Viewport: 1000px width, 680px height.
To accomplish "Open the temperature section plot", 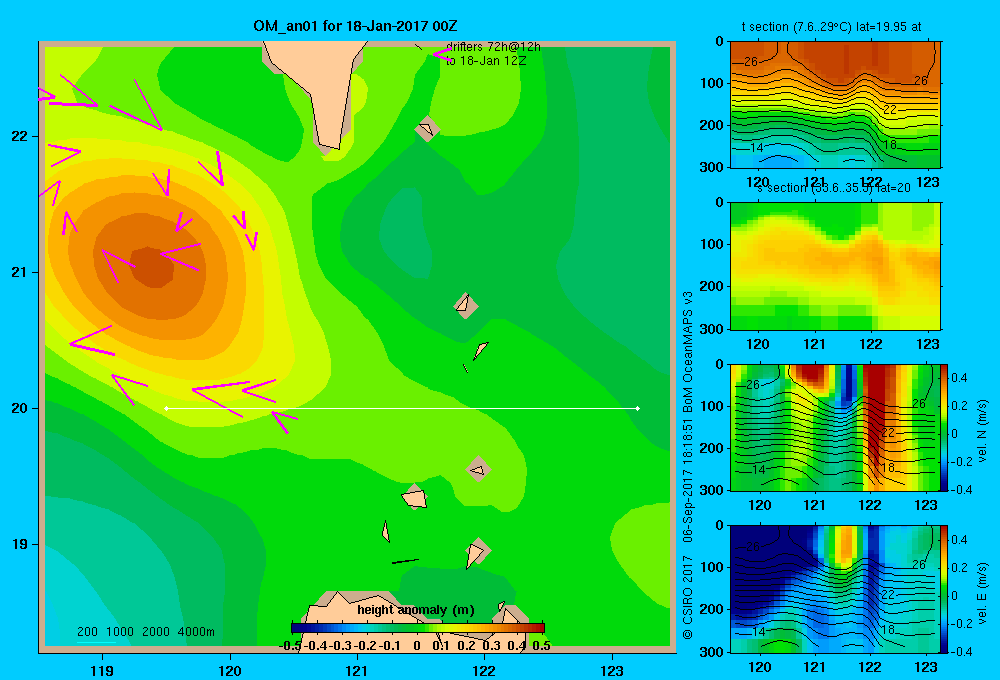I will click(835, 104).
